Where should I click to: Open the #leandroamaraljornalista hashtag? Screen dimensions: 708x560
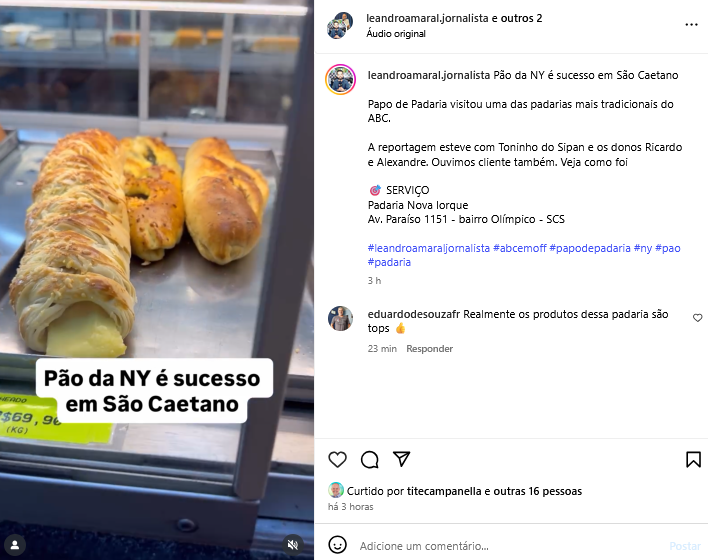pos(429,248)
